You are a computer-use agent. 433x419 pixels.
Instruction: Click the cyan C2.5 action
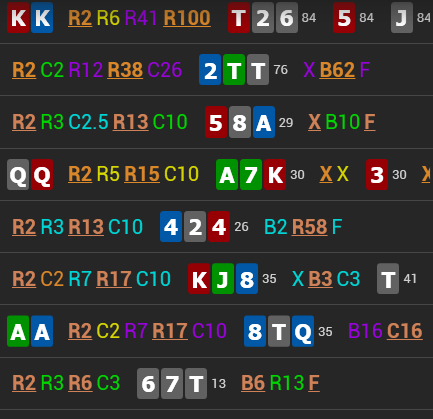88,122
